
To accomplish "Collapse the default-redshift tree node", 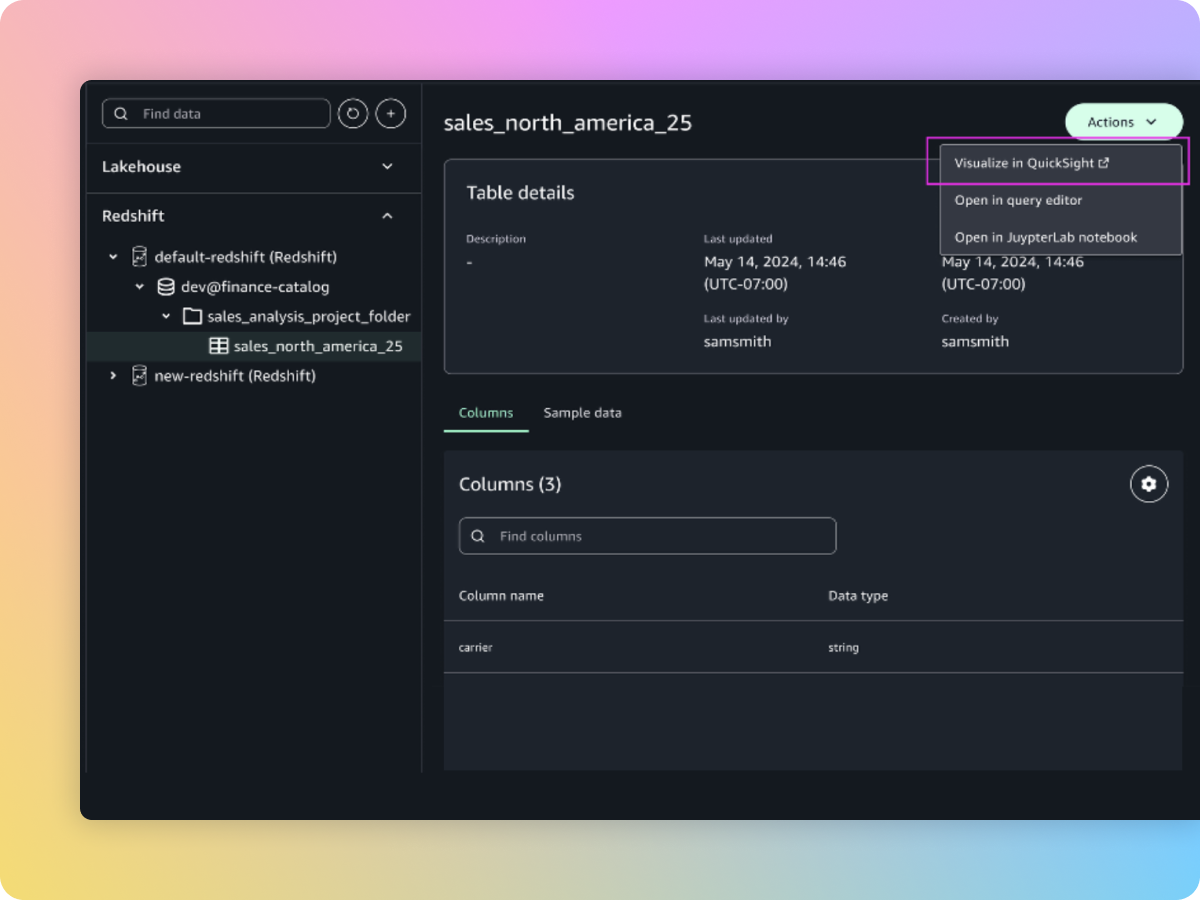I will pyautogui.click(x=113, y=257).
